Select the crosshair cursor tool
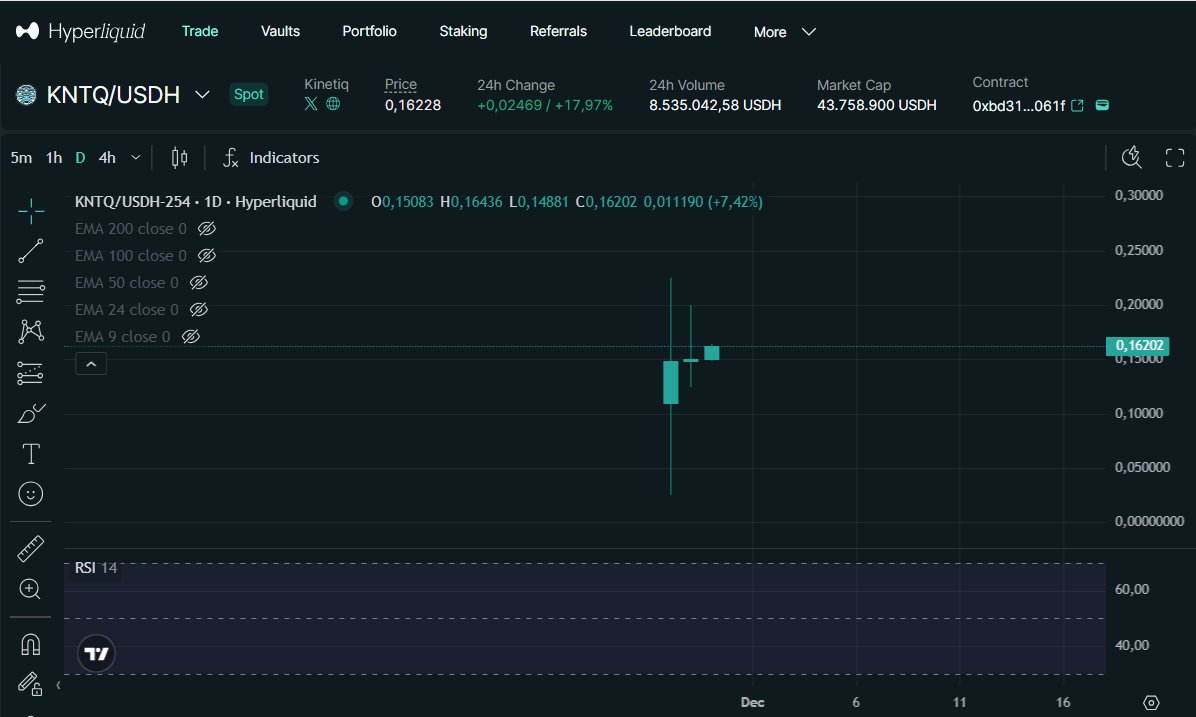 pos(31,211)
